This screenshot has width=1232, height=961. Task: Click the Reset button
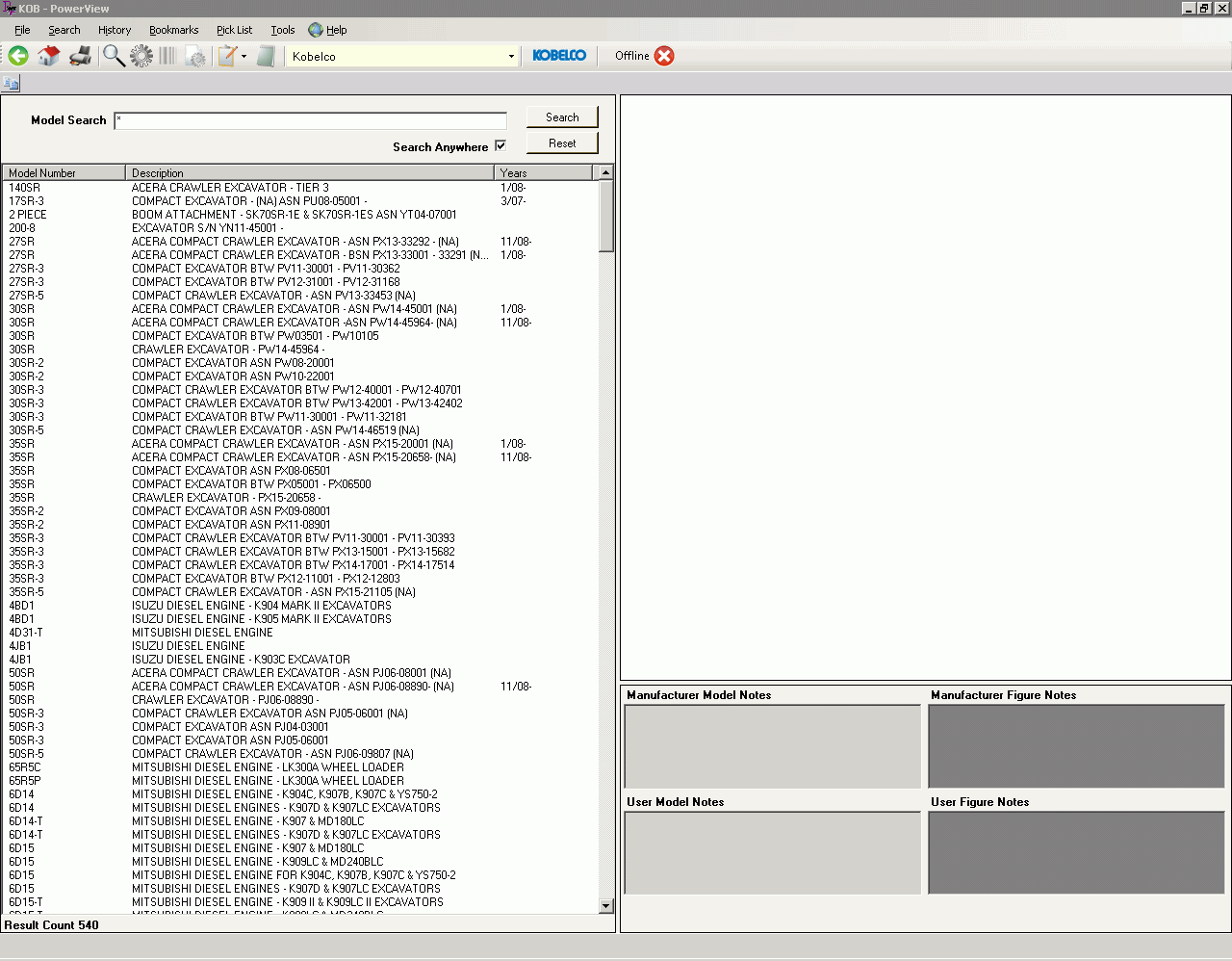coord(562,143)
